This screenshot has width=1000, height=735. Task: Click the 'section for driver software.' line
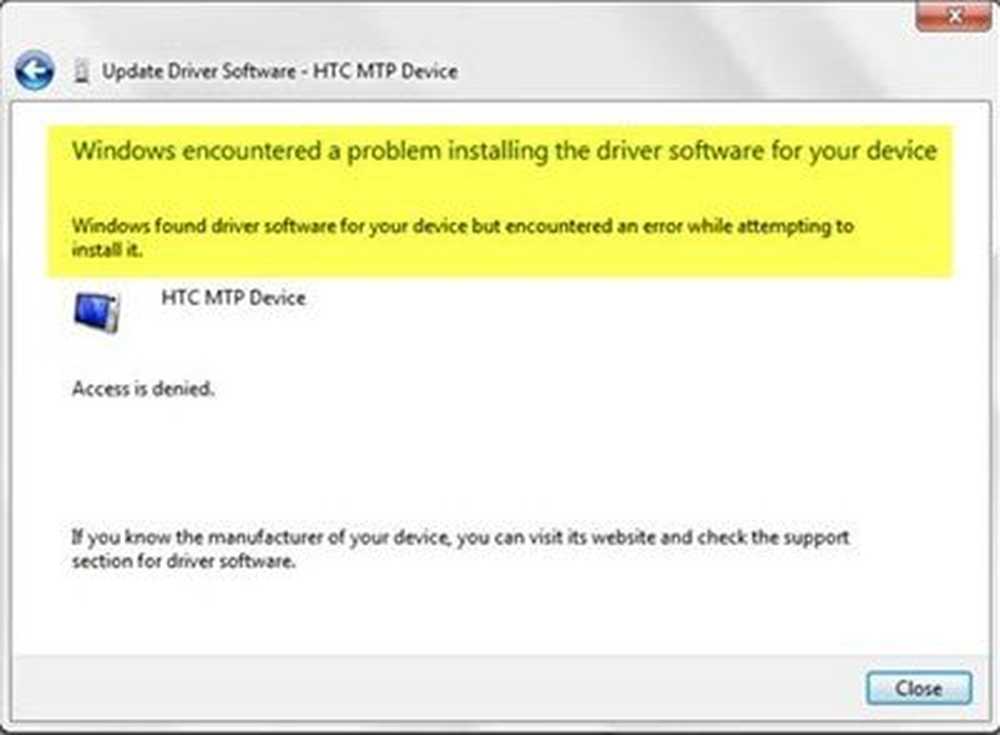tap(184, 561)
